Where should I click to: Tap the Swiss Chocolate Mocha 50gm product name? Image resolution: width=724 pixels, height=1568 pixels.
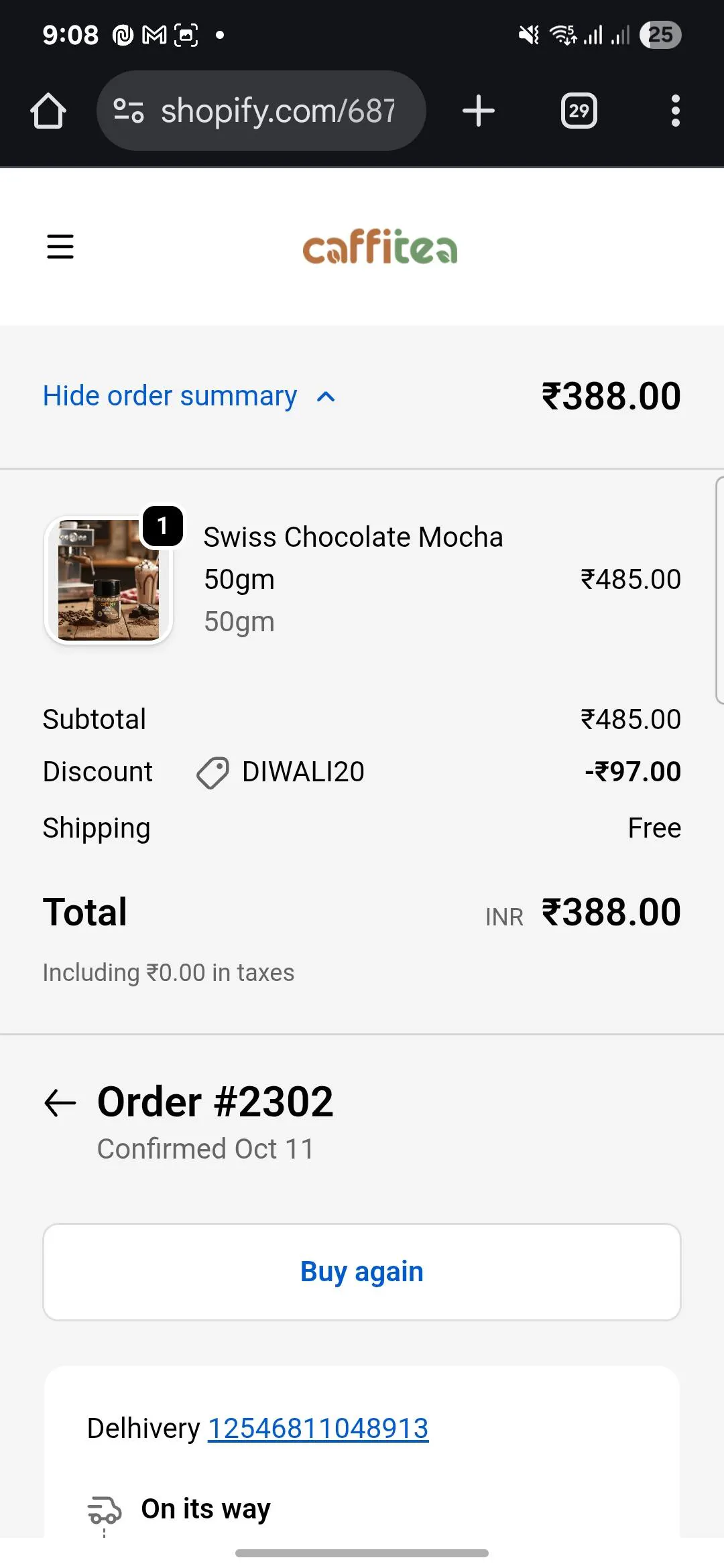(x=353, y=558)
